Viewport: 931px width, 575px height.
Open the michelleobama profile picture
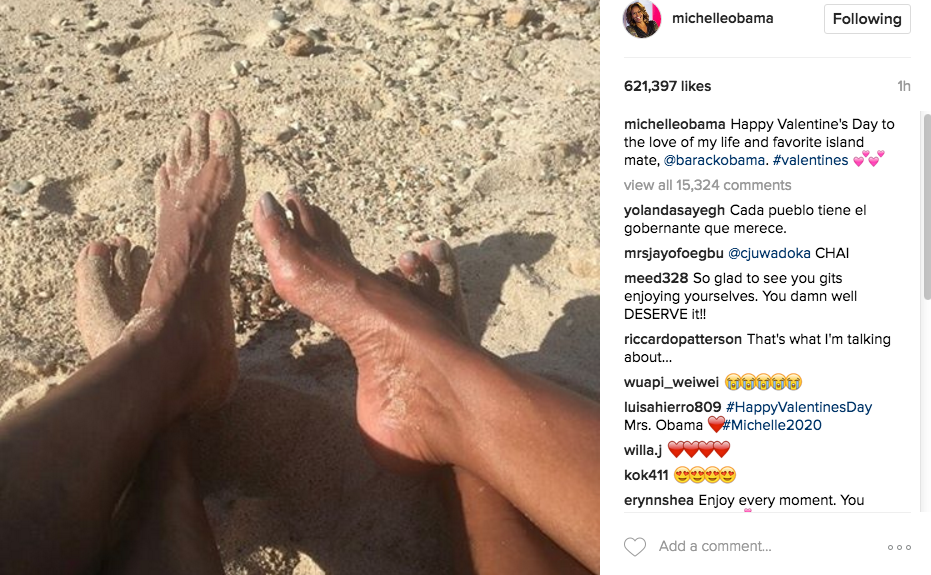coord(642,19)
